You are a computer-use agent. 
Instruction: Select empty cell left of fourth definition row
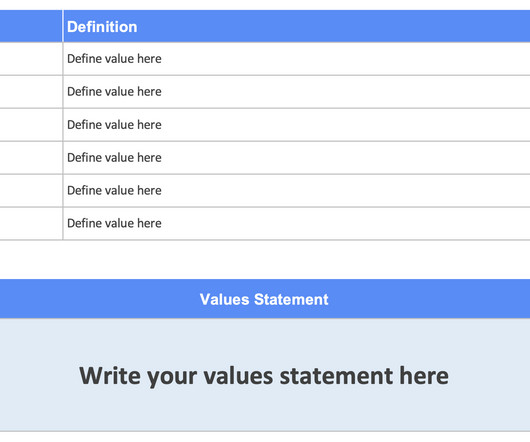pyautogui.click(x=31, y=157)
